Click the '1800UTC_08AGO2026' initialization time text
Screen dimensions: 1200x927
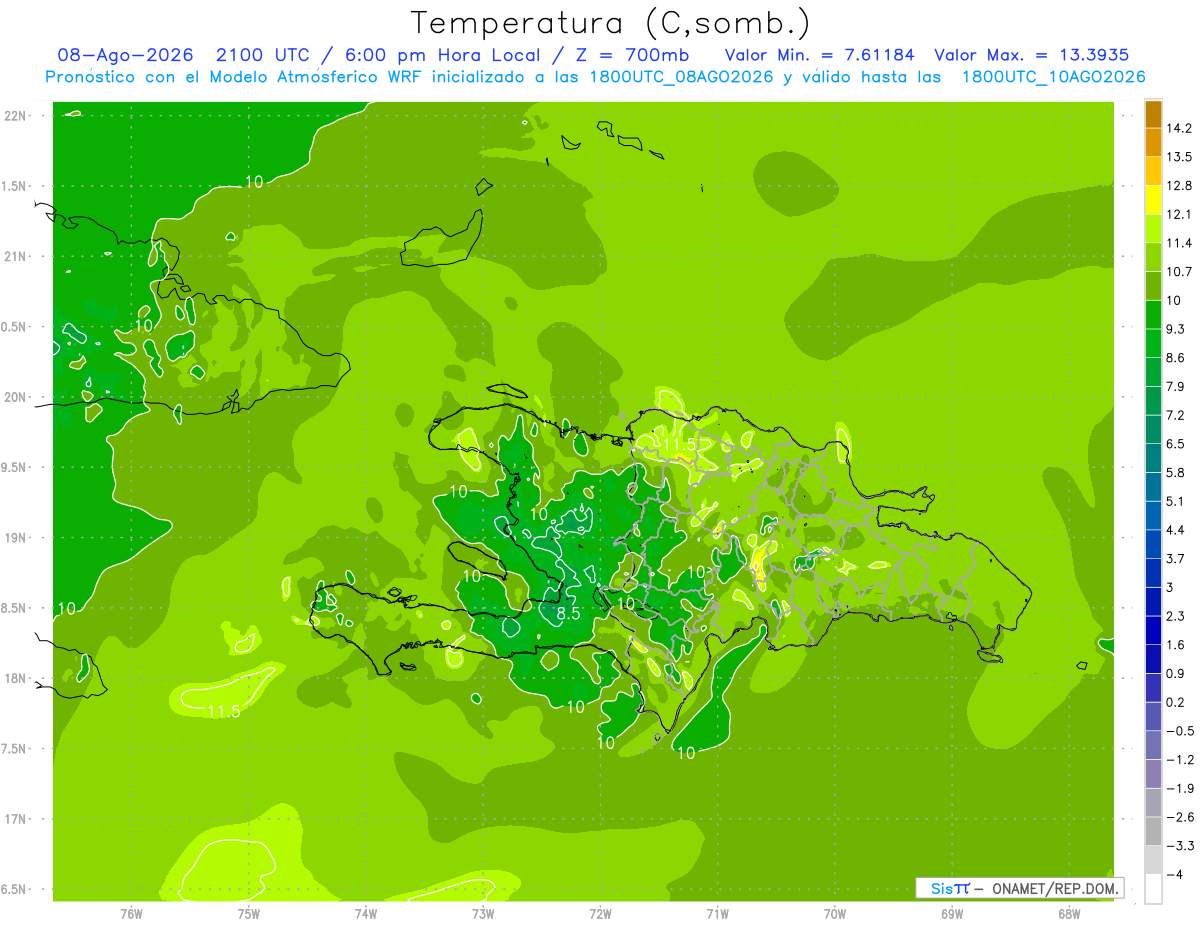pos(679,77)
